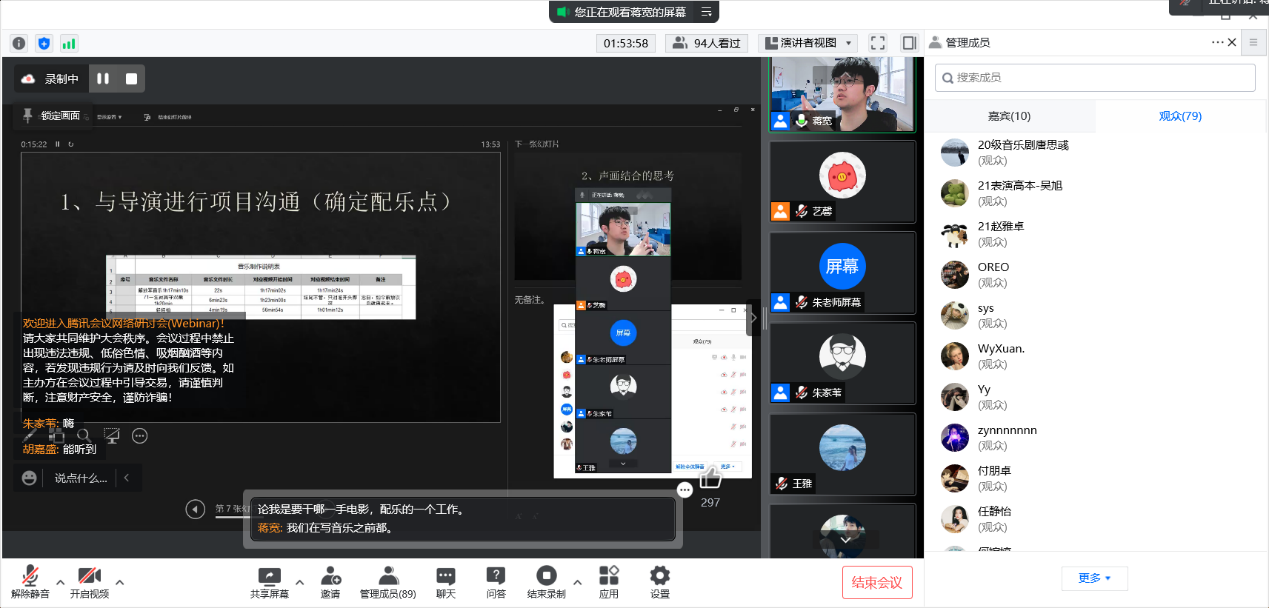Open the meeting info icon
This screenshot has height=608, width=1269.
18,43
